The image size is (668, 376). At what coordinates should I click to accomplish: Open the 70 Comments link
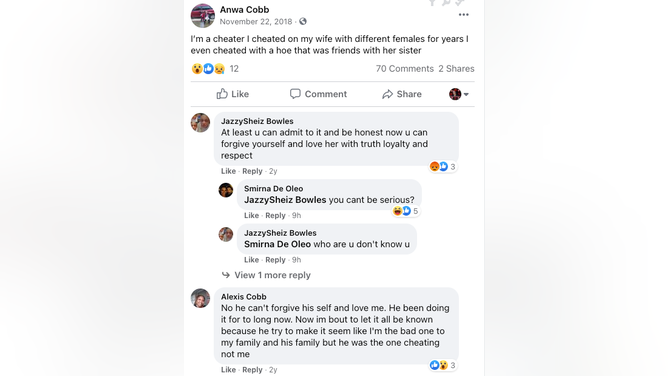coord(404,69)
